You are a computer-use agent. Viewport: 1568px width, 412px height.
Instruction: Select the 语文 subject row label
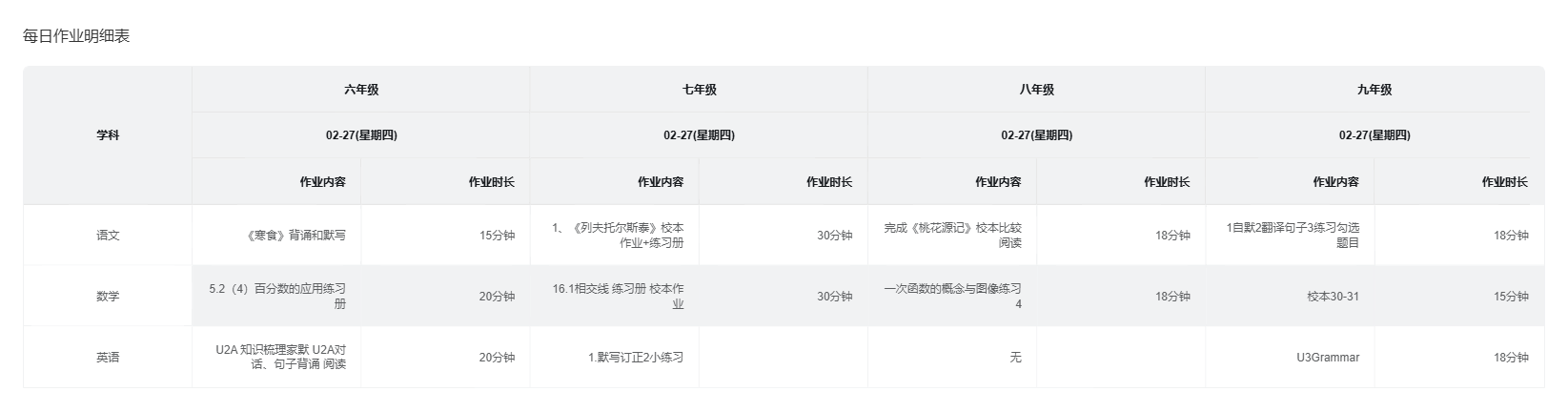[108, 235]
